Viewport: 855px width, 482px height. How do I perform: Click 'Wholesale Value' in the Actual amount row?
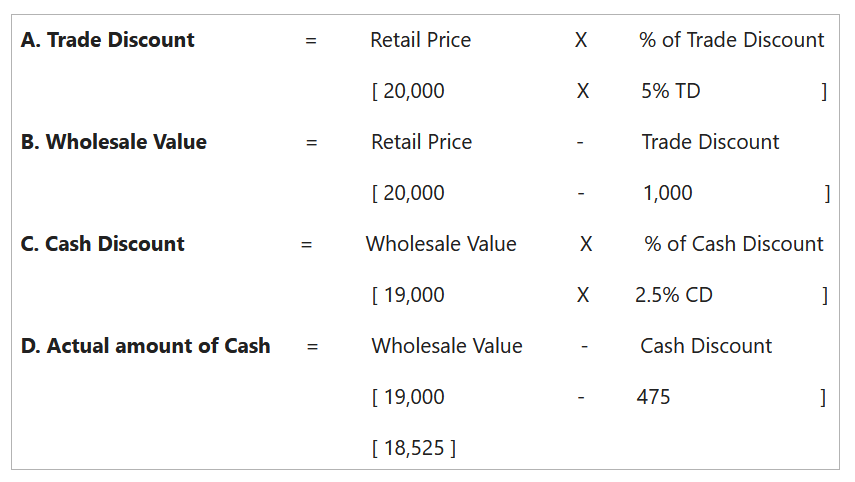pos(447,346)
